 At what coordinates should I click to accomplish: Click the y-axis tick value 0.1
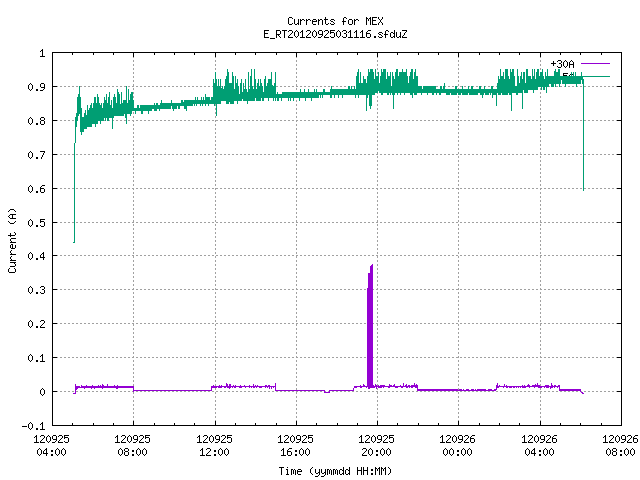36,358
